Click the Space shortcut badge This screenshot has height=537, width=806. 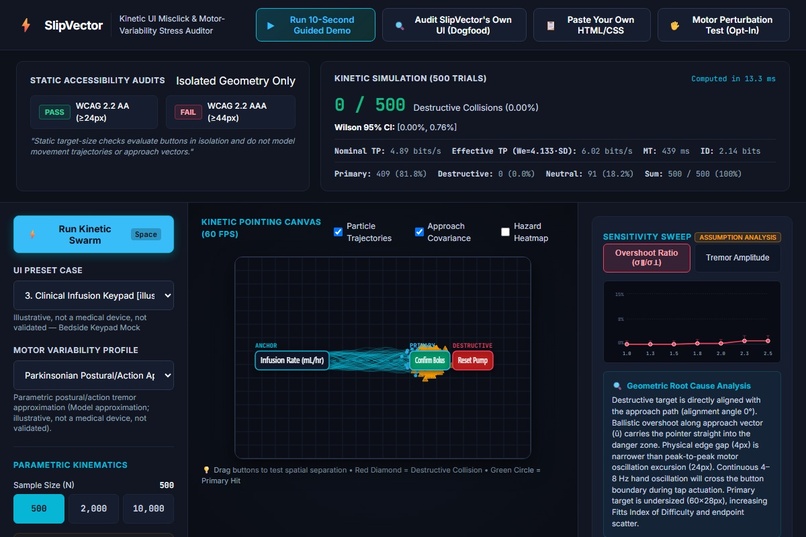[x=146, y=234]
